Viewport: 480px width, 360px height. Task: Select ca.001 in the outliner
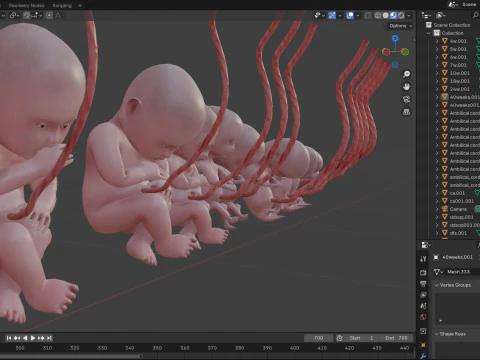pos(457,193)
